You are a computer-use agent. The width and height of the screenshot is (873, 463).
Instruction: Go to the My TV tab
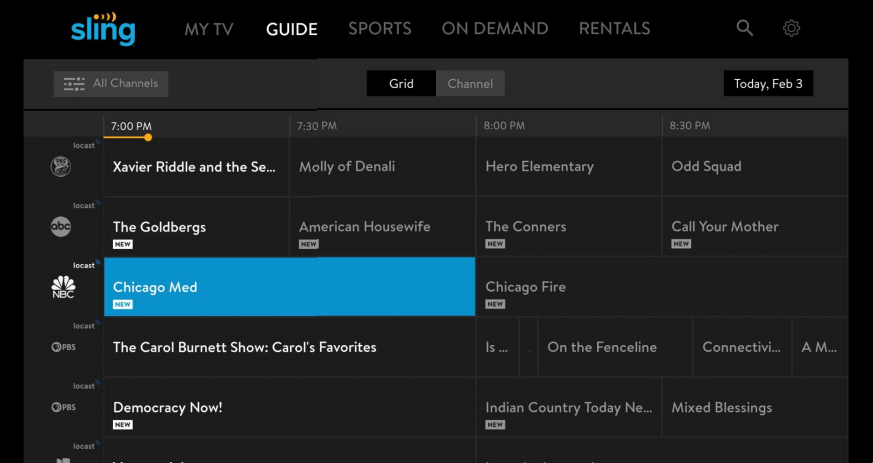coord(209,29)
